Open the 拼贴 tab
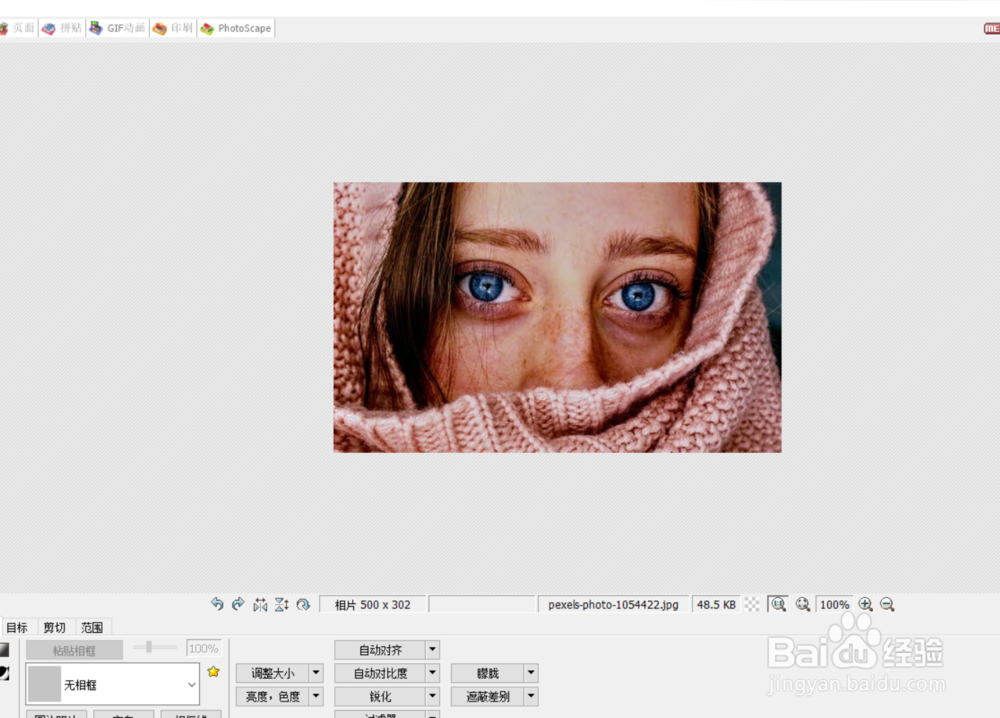Viewport: 1000px width, 718px height. point(62,28)
